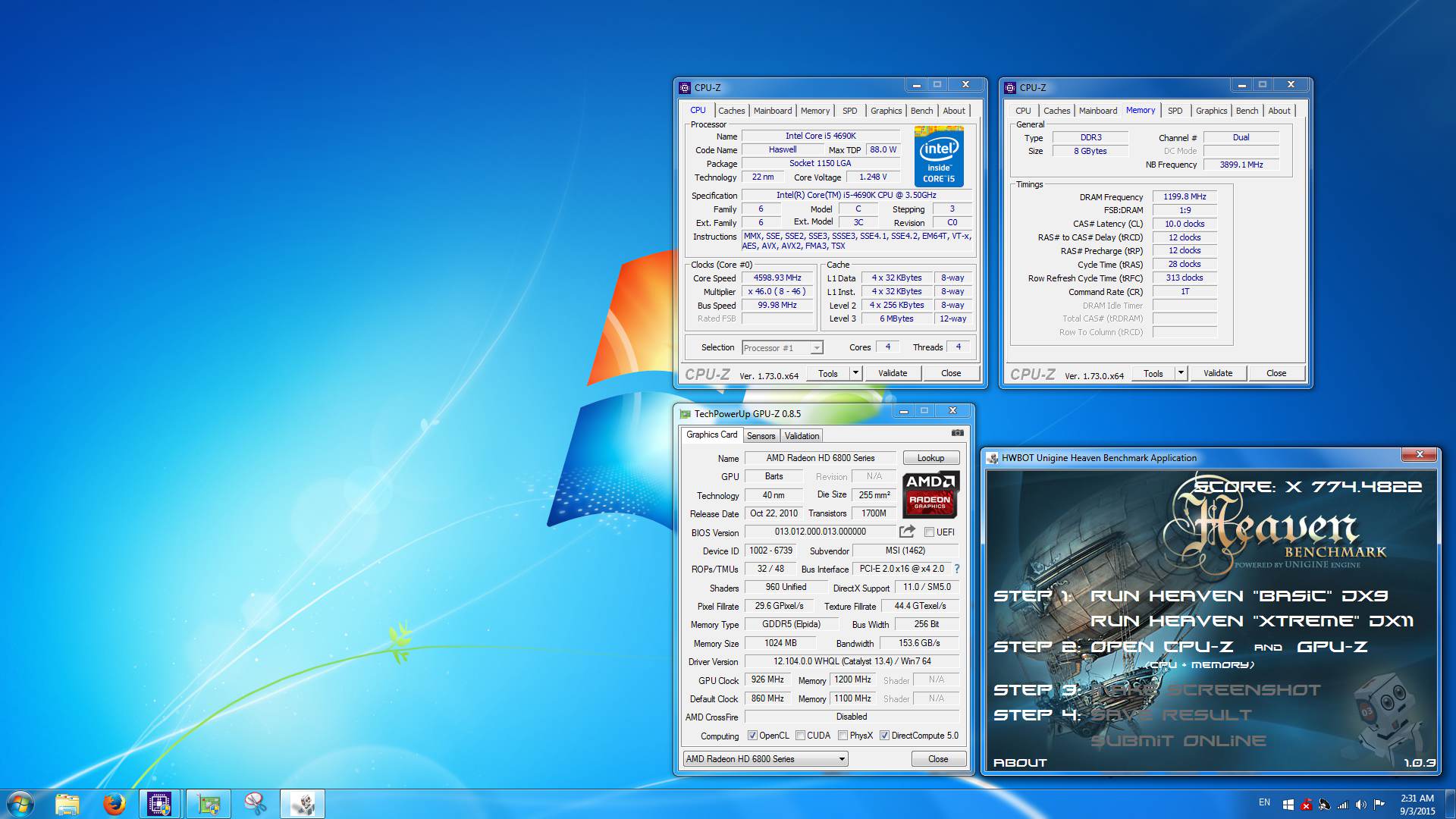Click the clock showing 2:31 AM
Viewport: 1456px width, 819px height.
(1417, 799)
